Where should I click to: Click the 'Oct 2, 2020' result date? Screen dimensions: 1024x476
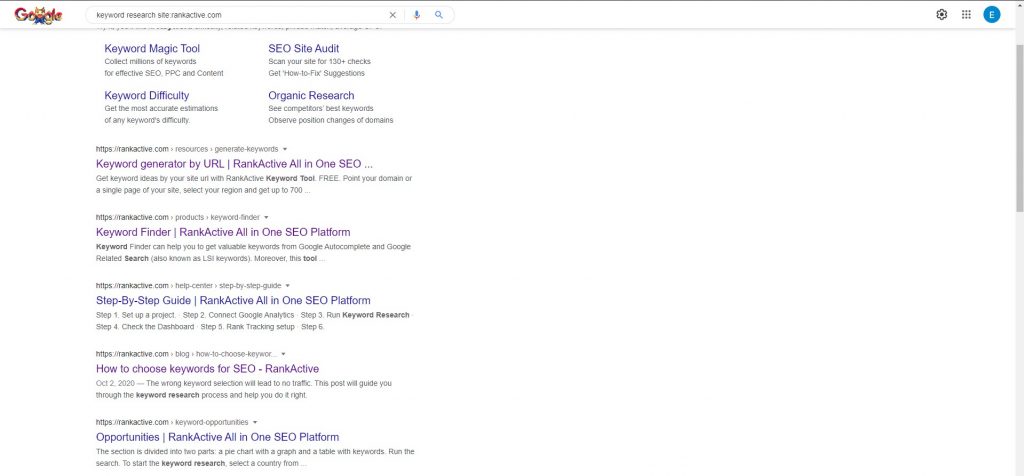115,383
